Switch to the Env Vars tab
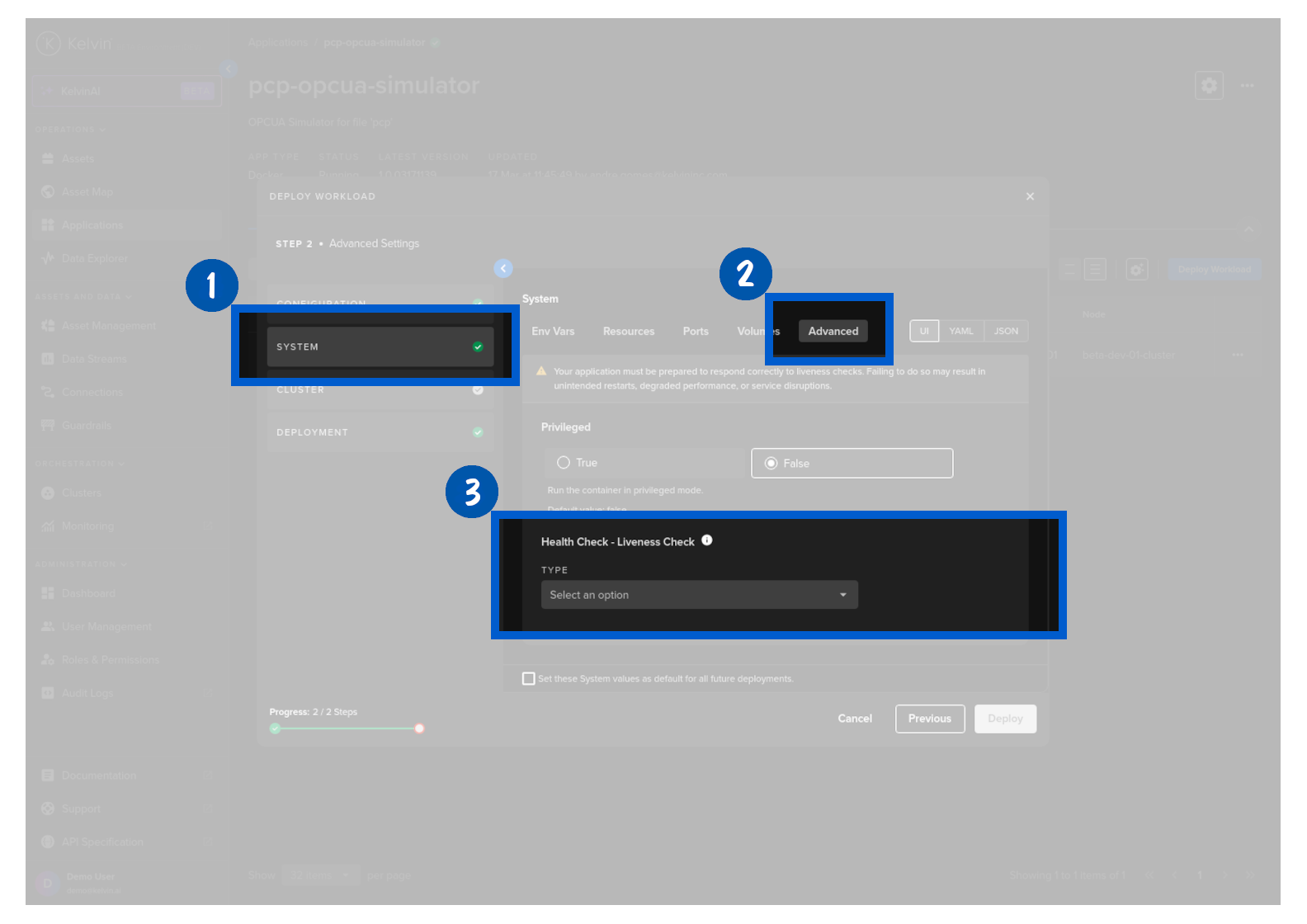Screen dimensions: 1307x924 pos(553,331)
